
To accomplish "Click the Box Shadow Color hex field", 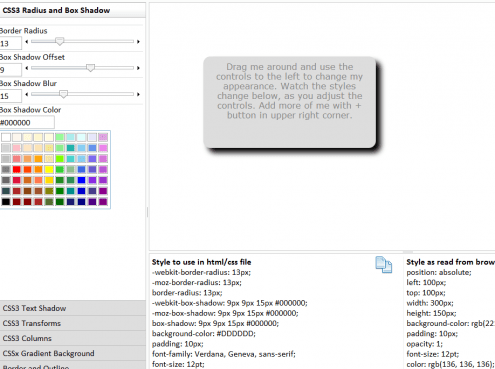I will click(x=27, y=122).
